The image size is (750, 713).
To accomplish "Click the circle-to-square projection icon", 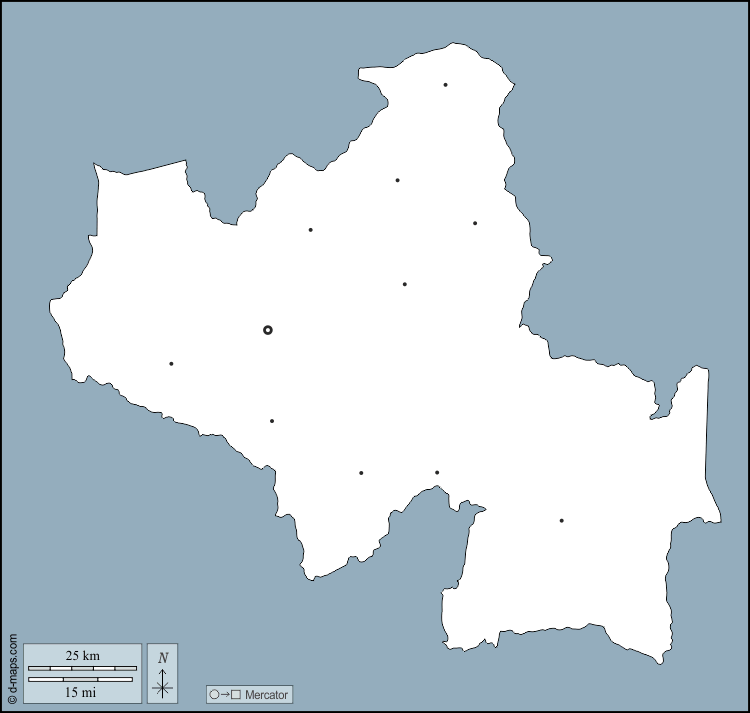I will pyautogui.click(x=225, y=694).
